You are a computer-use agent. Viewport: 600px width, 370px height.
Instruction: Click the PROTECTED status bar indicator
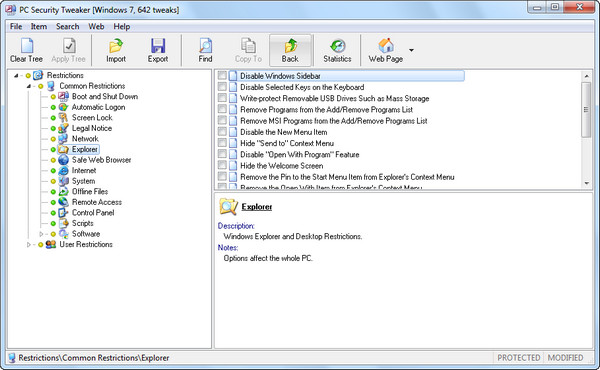click(518, 358)
